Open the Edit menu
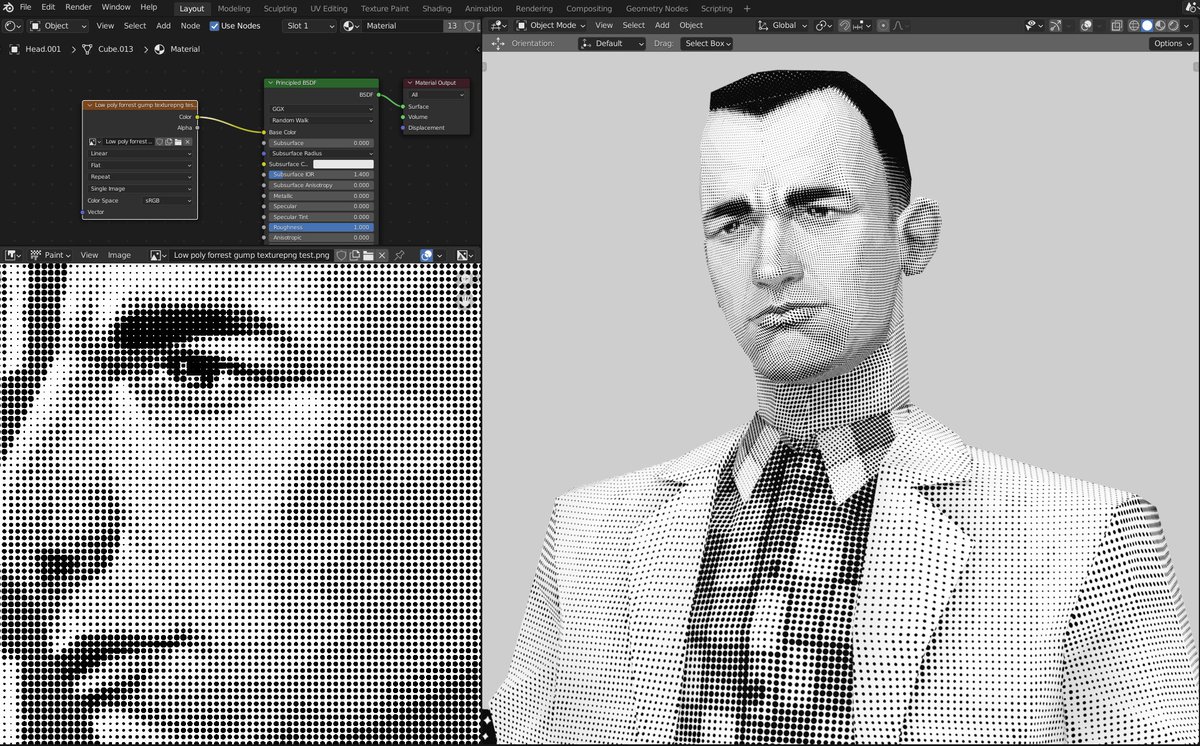The image size is (1200, 746). point(48,7)
